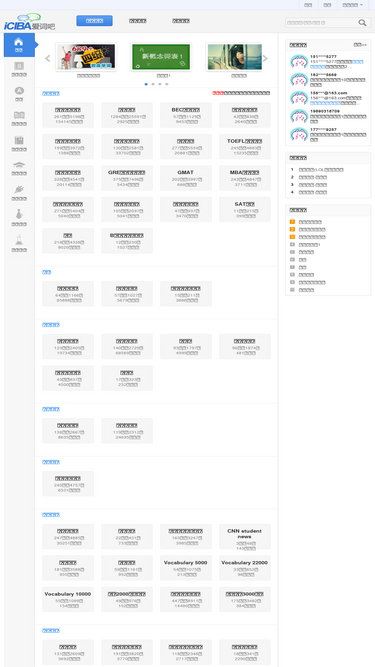Viewport: 375px width, 667px height.
Task: Click username 19890318709 in feed
Action: (325, 111)
